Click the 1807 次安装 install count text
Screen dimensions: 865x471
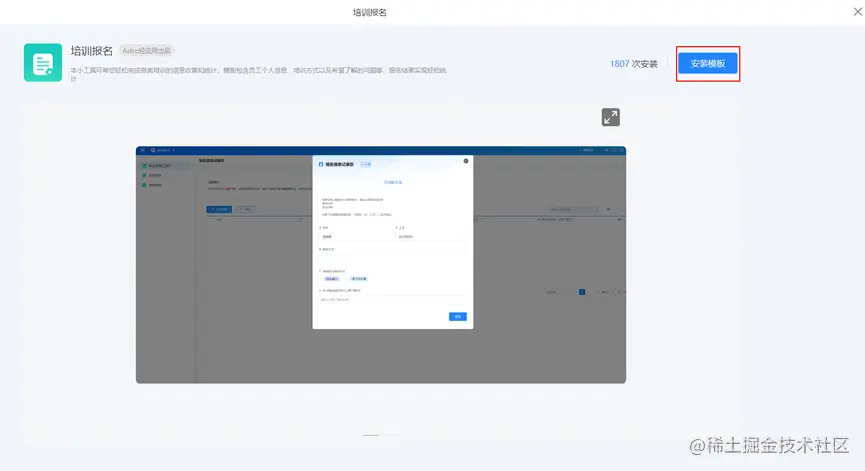coord(633,64)
